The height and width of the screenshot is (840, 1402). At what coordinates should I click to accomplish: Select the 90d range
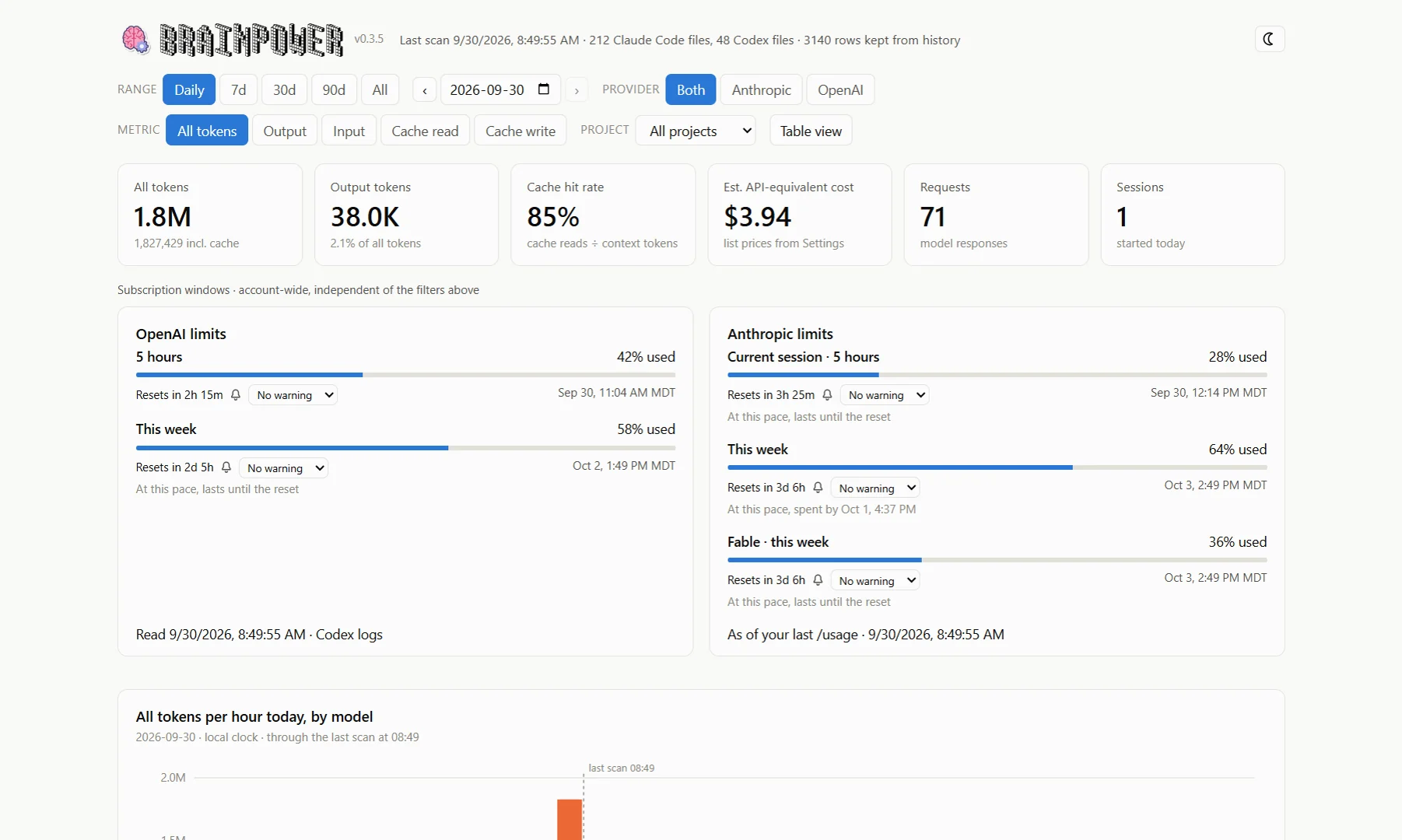point(334,89)
